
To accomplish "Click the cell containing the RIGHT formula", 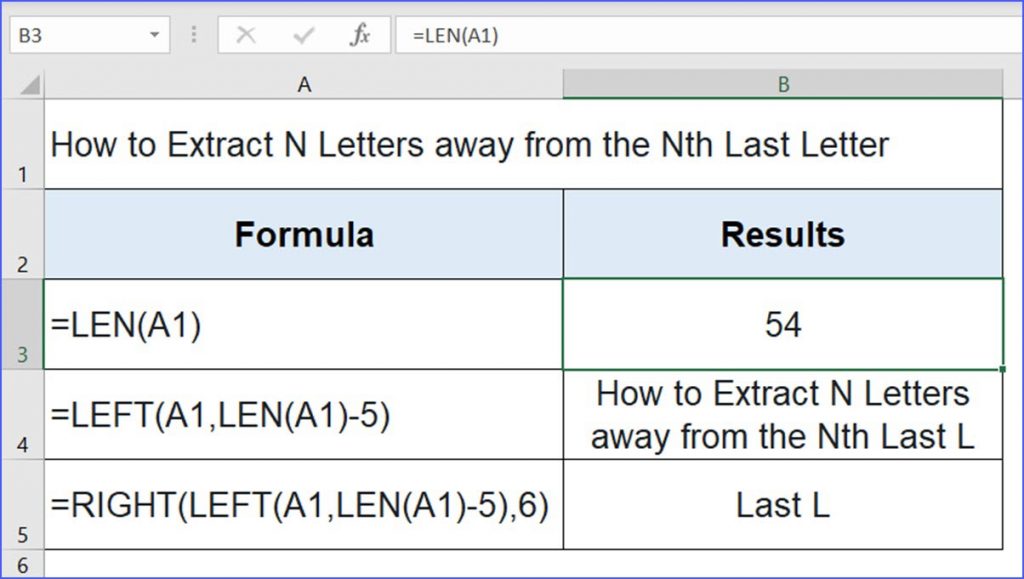I will 304,506.
